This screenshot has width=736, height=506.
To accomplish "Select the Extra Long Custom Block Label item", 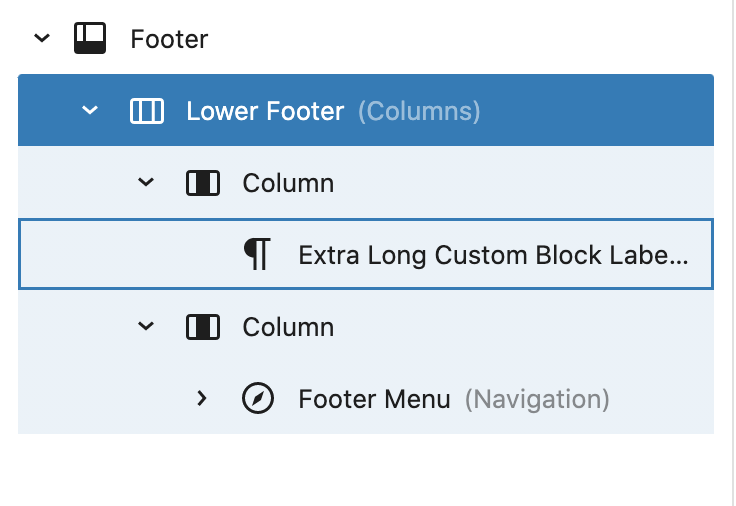I will click(x=480, y=255).
